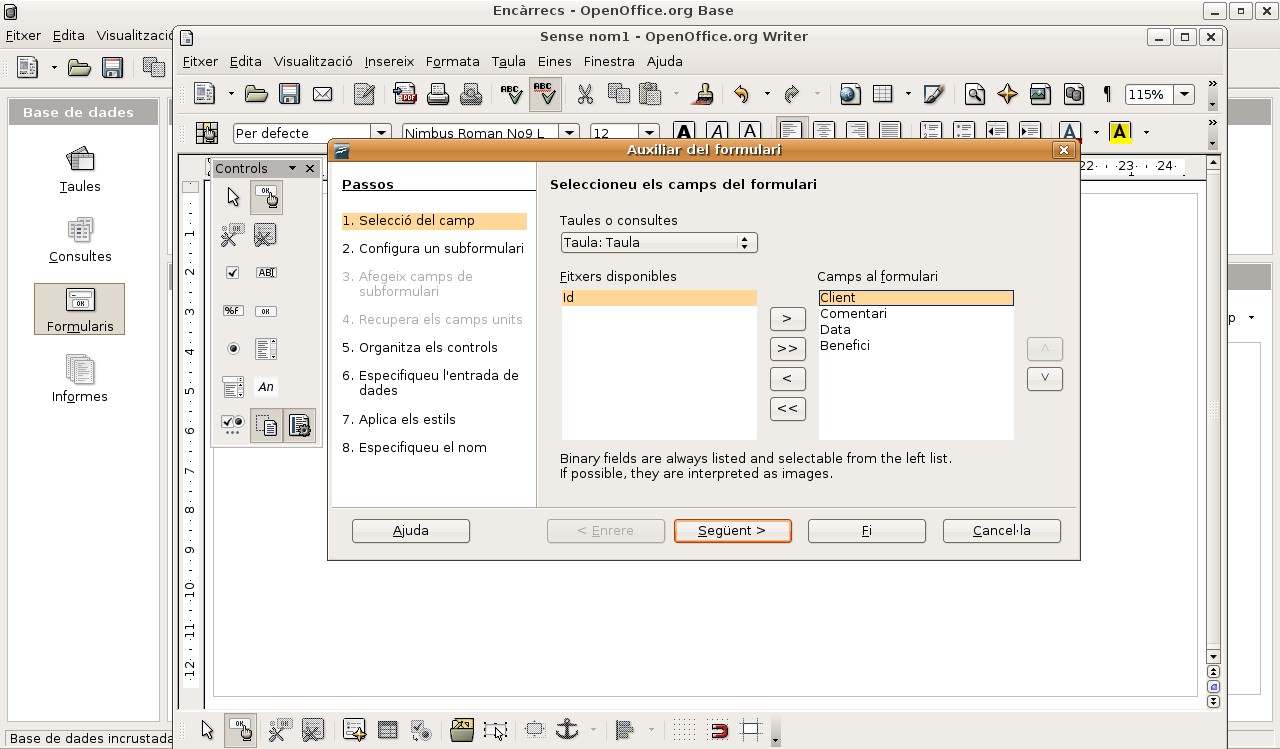The image size is (1280, 749).
Task: Select the Check Box control tool
Action: coord(232,272)
